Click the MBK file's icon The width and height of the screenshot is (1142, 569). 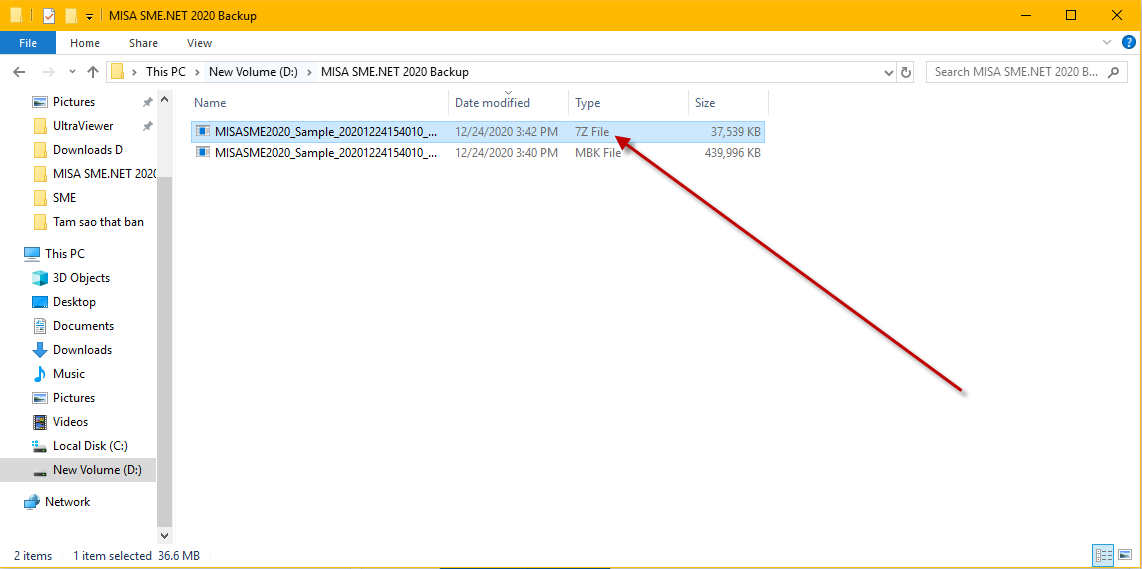point(202,153)
